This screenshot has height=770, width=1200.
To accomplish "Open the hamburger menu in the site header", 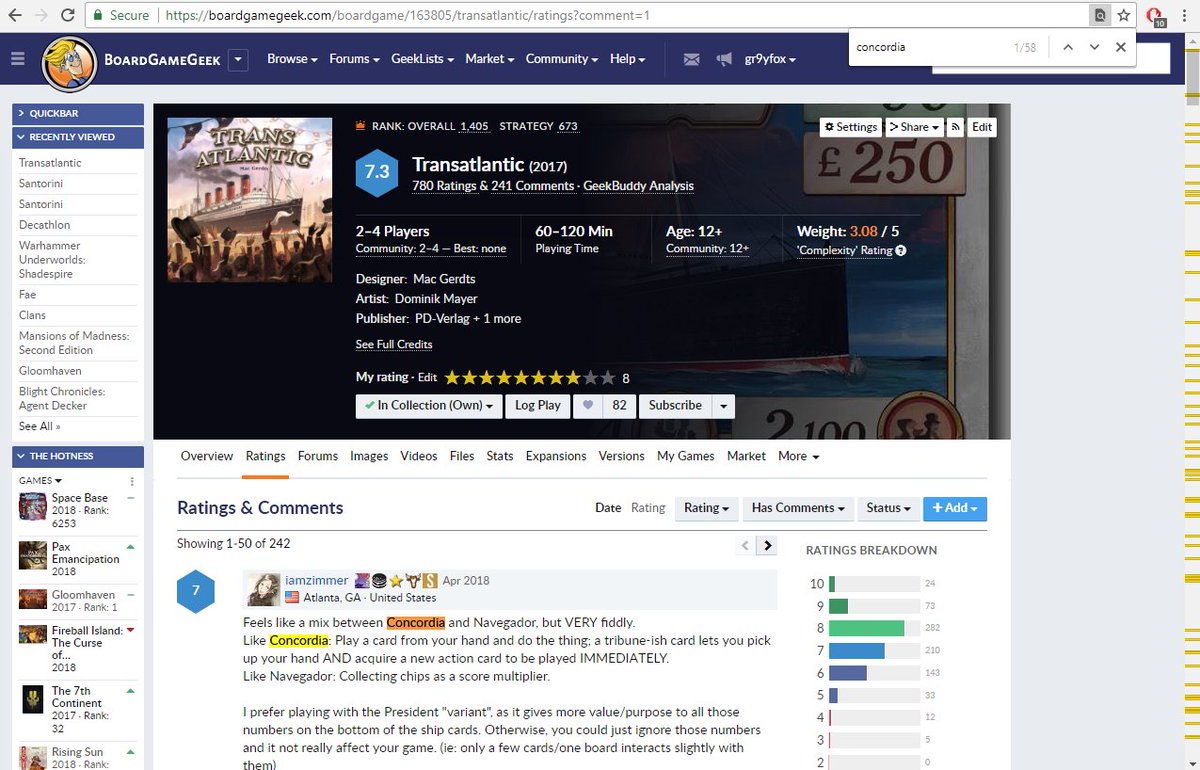I will (x=17, y=59).
